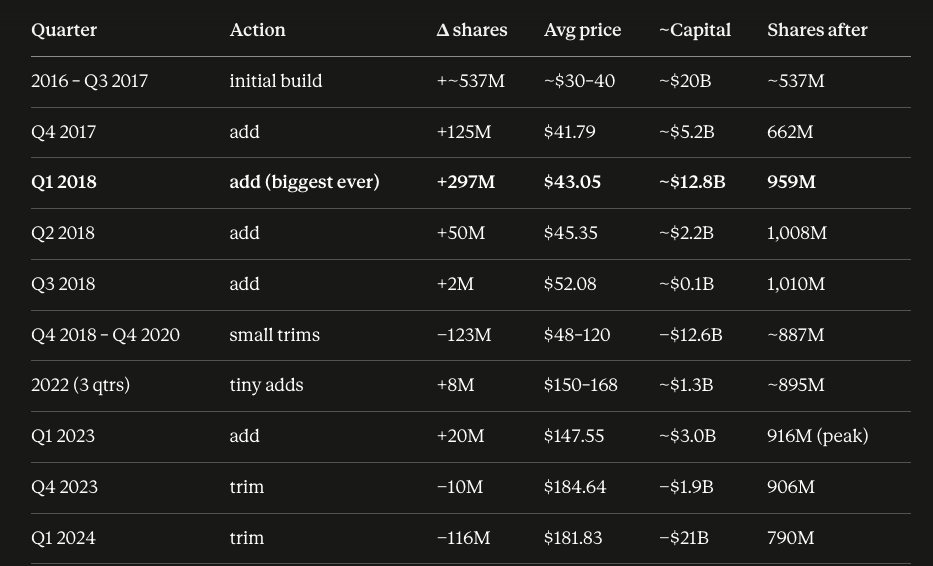Select the −116M shares change cell
The image size is (933, 566).
[x=464, y=538]
